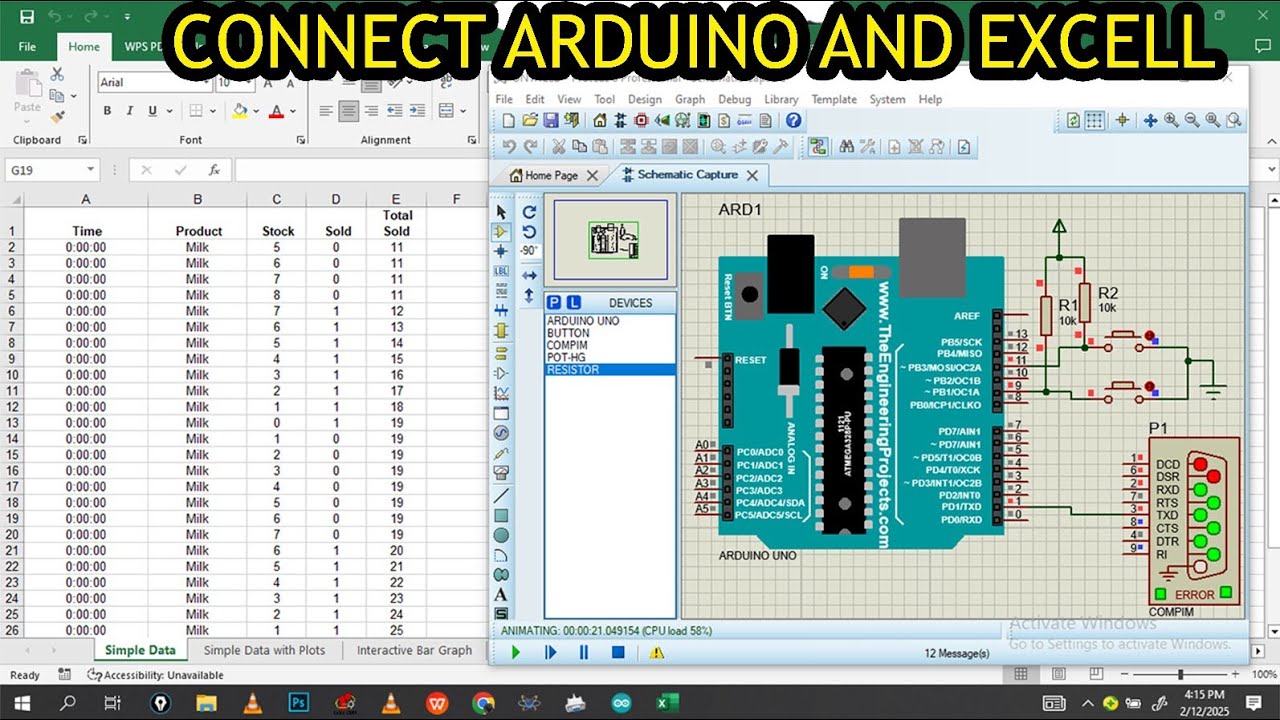Toggle Bold formatting in Excel
Screen dimensions: 1280x720
tap(107, 111)
